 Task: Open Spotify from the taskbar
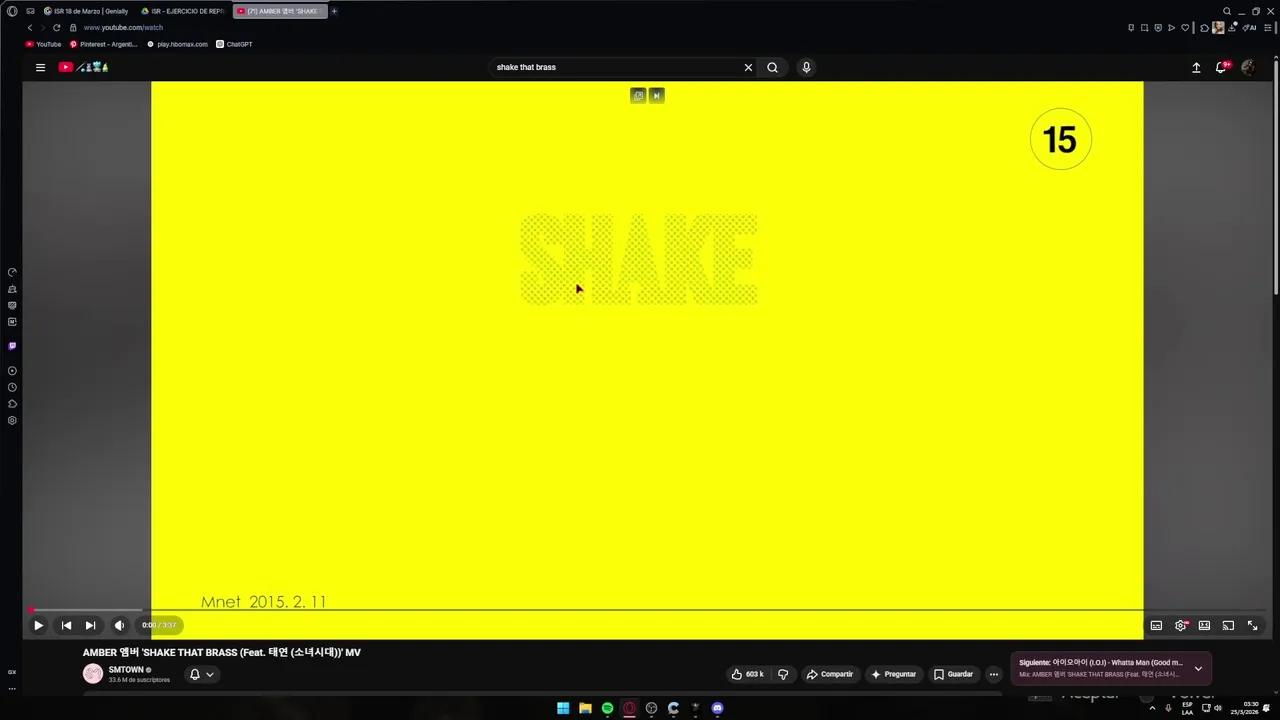(607, 708)
